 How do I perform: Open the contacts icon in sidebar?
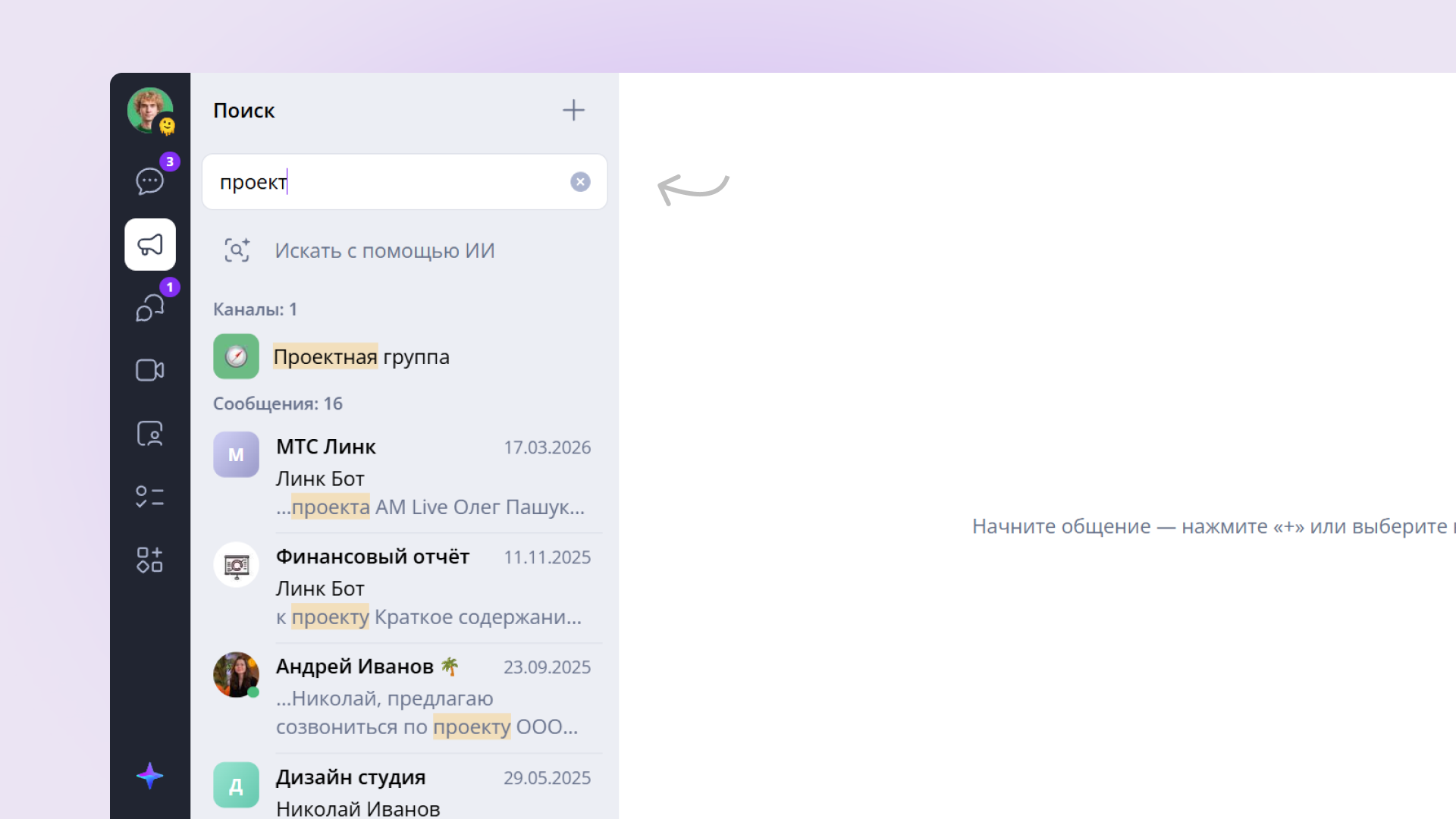point(149,434)
